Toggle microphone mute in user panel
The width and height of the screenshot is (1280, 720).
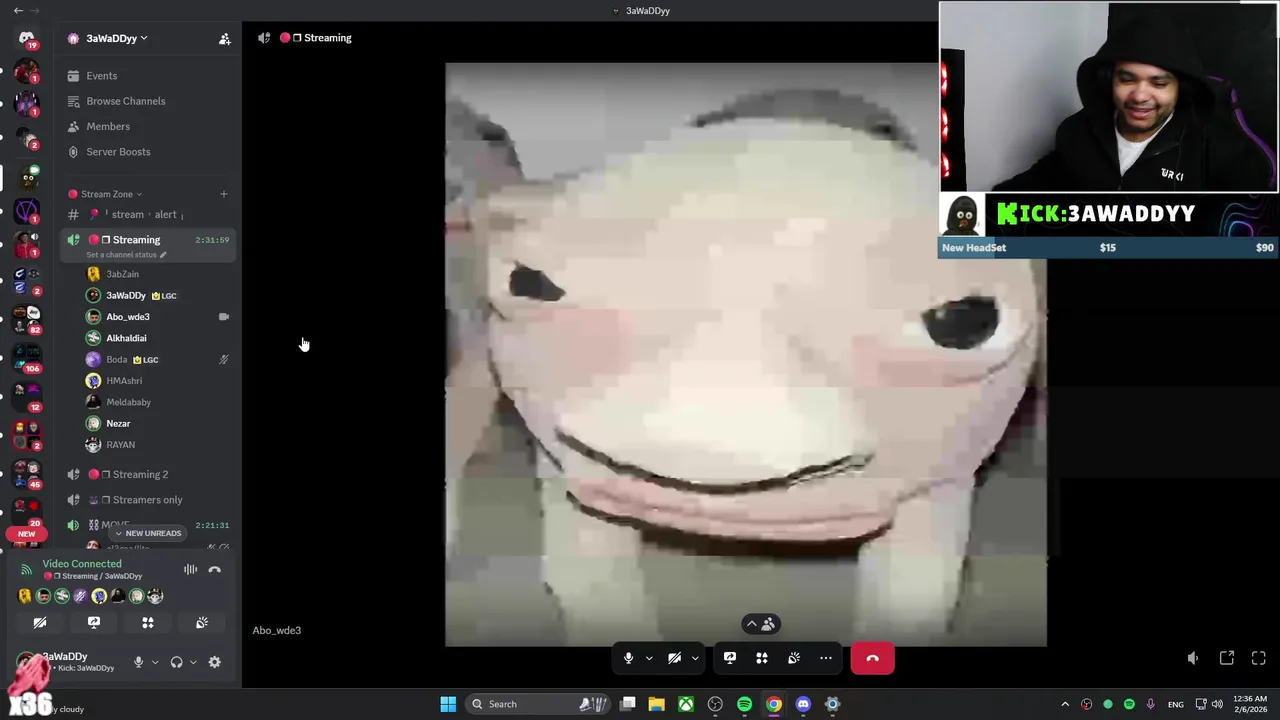139,662
